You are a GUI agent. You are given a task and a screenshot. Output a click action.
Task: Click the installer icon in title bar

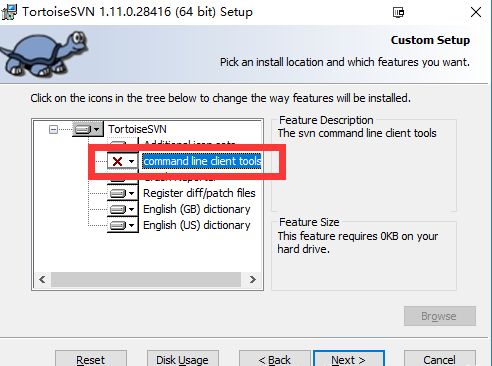[x=9, y=12]
